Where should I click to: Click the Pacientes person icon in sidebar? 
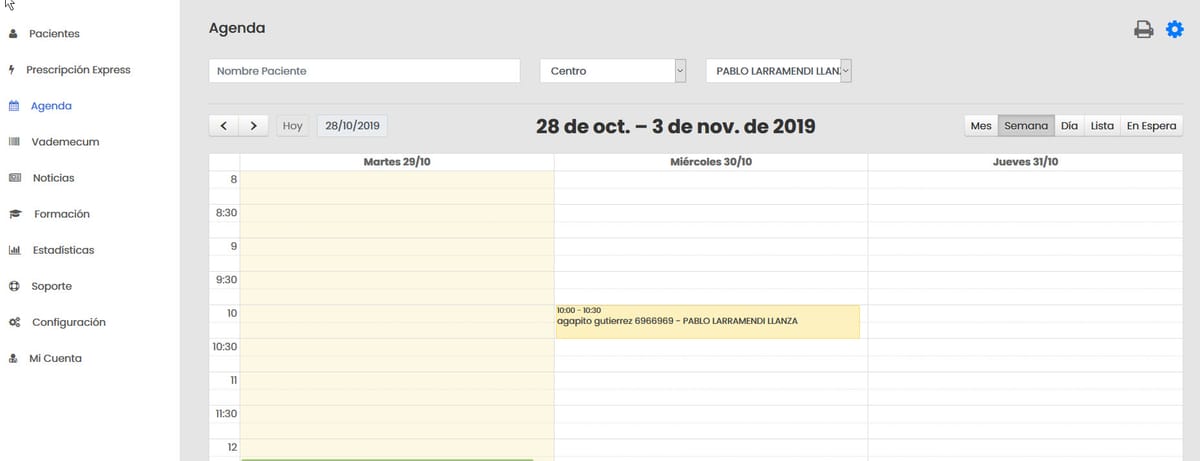[13, 34]
